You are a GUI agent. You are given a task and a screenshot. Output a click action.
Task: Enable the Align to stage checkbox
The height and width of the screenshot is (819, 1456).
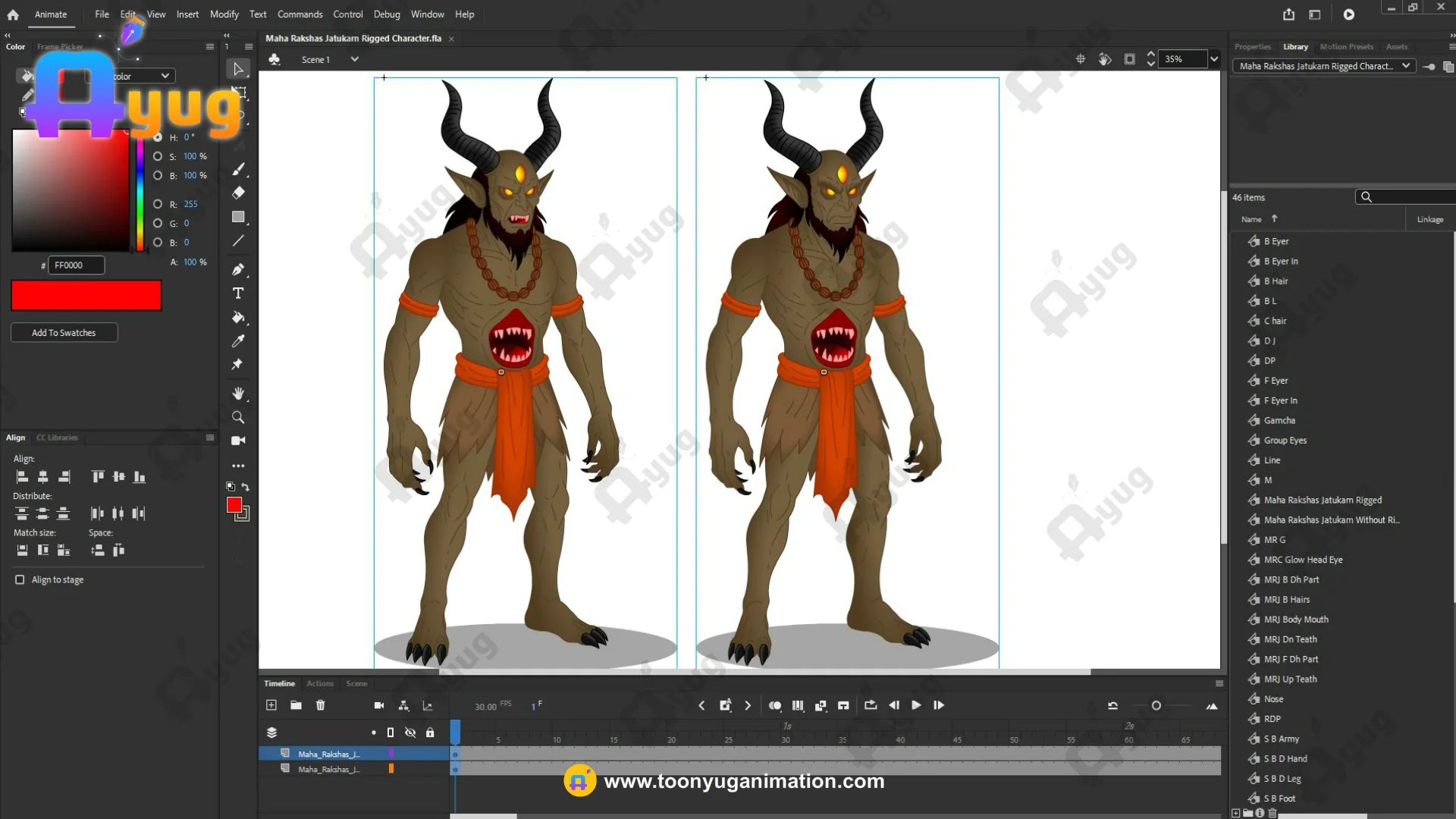click(20, 579)
